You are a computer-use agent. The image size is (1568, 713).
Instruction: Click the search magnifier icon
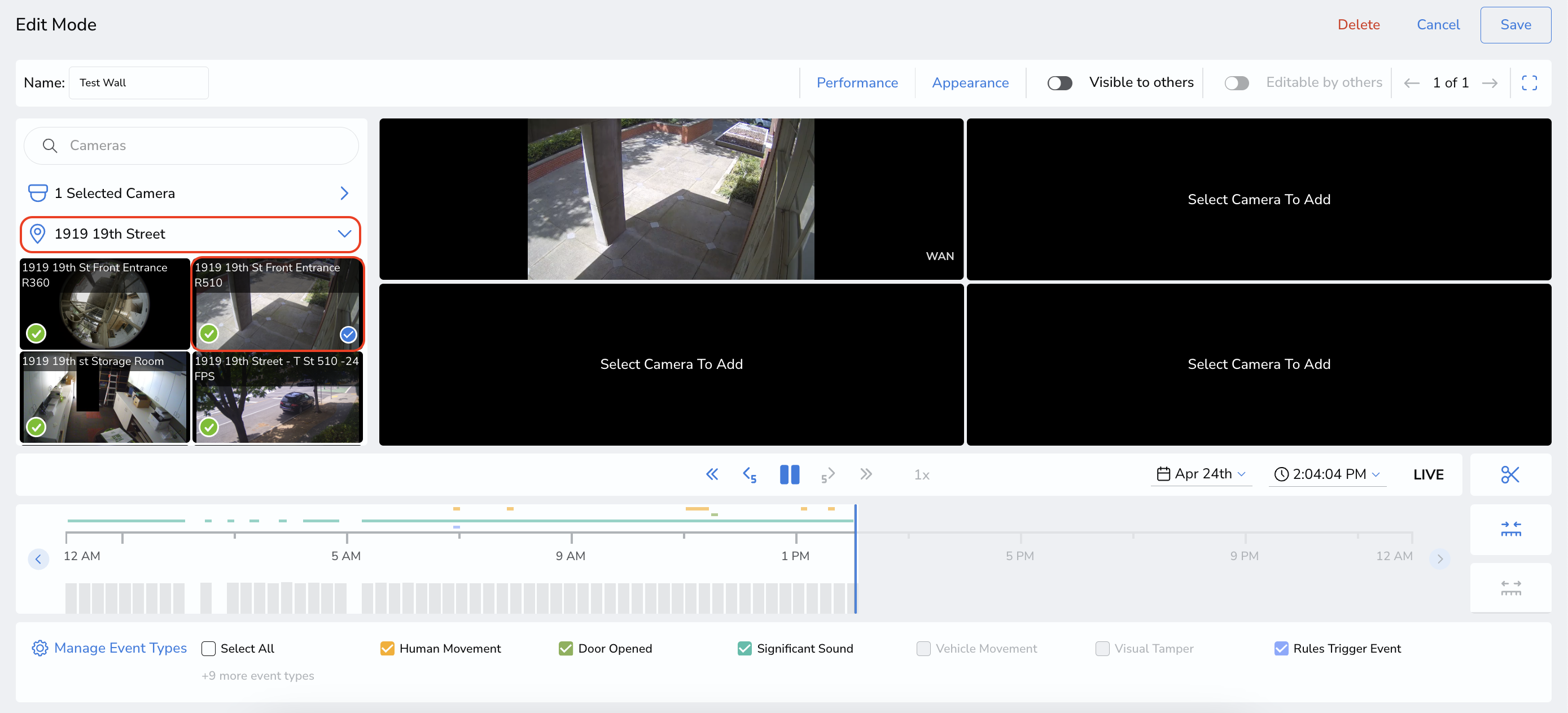pyautogui.click(x=50, y=146)
